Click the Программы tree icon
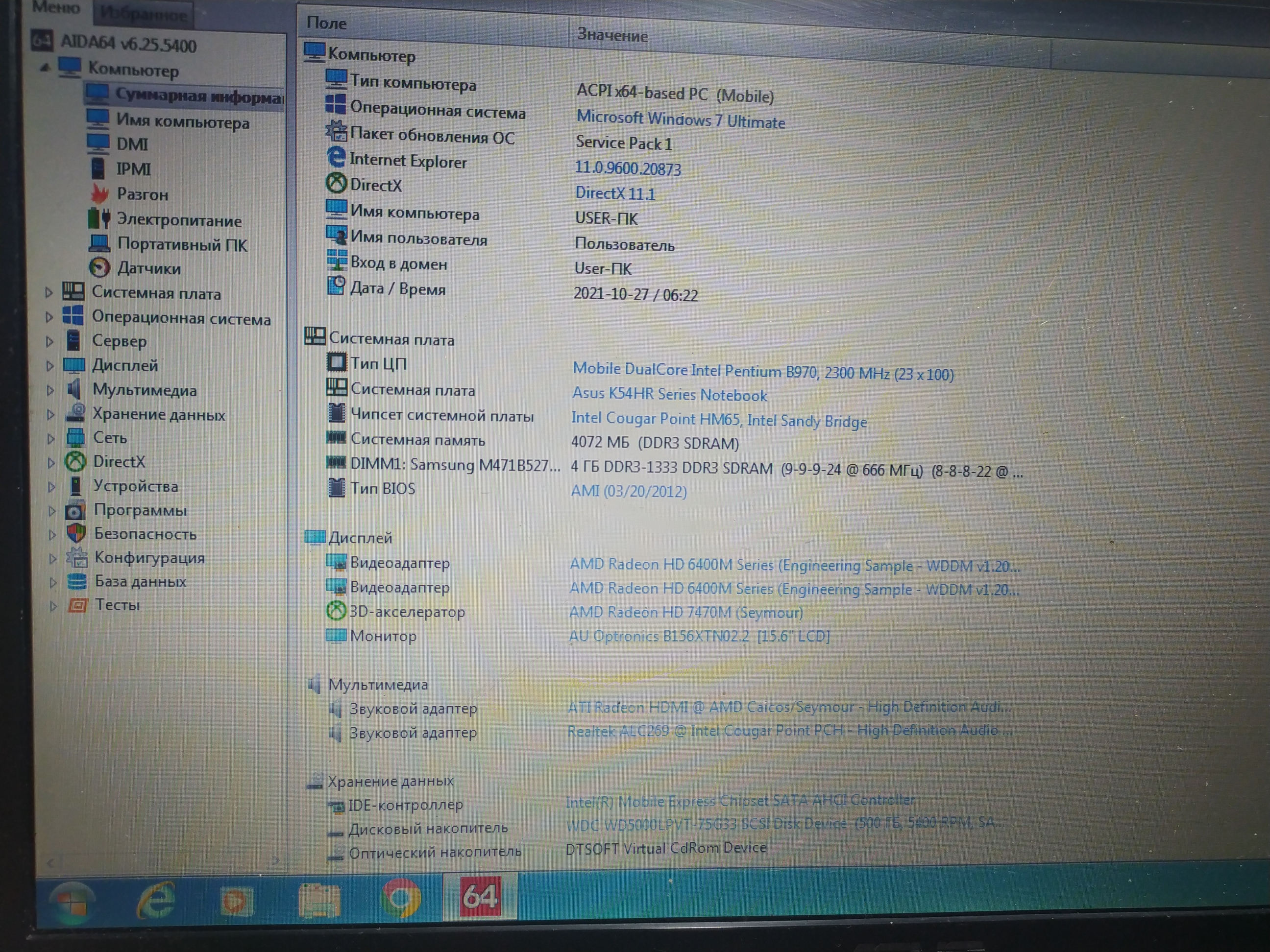 pyautogui.click(x=75, y=510)
